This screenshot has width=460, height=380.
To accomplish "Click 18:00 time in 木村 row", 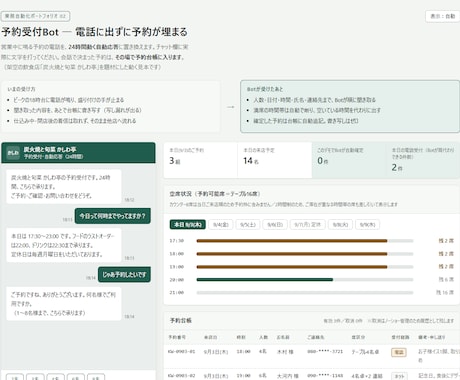I will coord(243,352).
